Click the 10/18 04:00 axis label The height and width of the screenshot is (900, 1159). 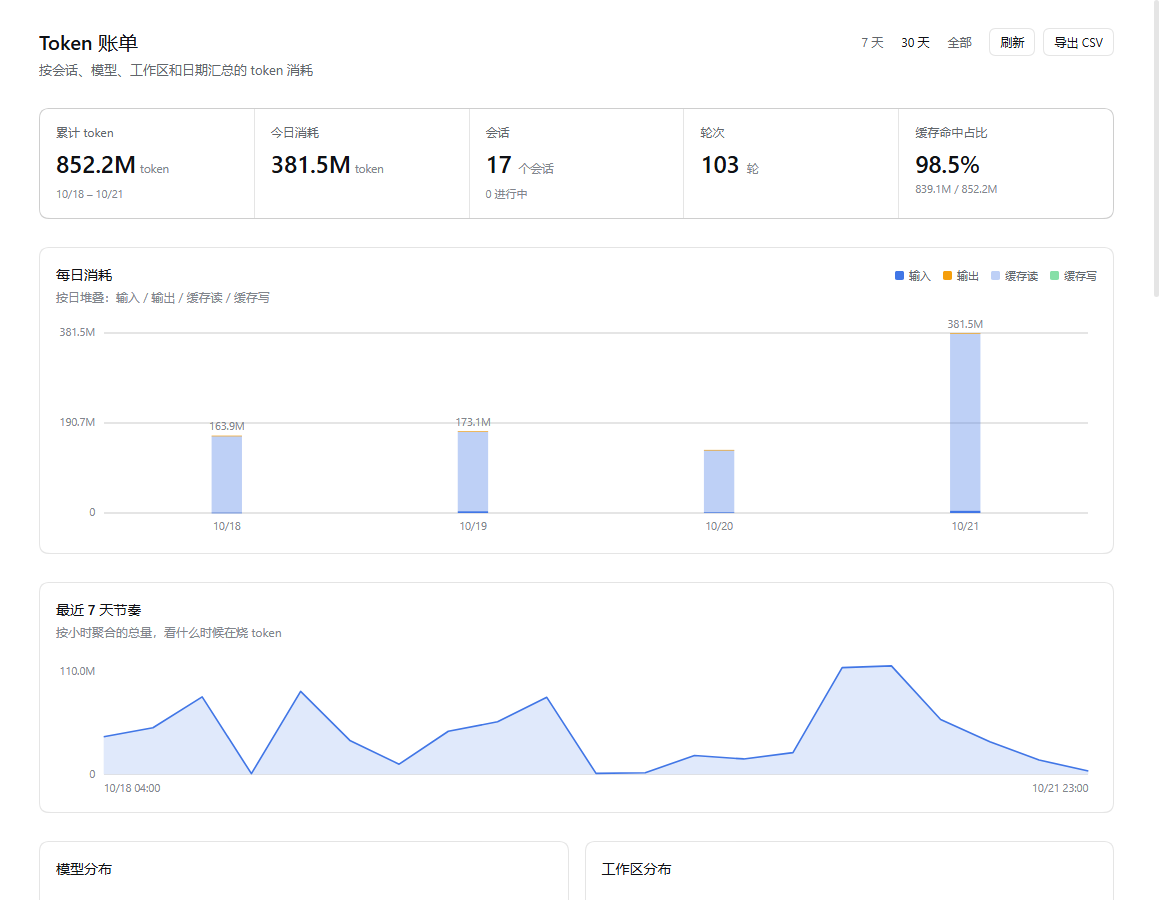[132, 788]
